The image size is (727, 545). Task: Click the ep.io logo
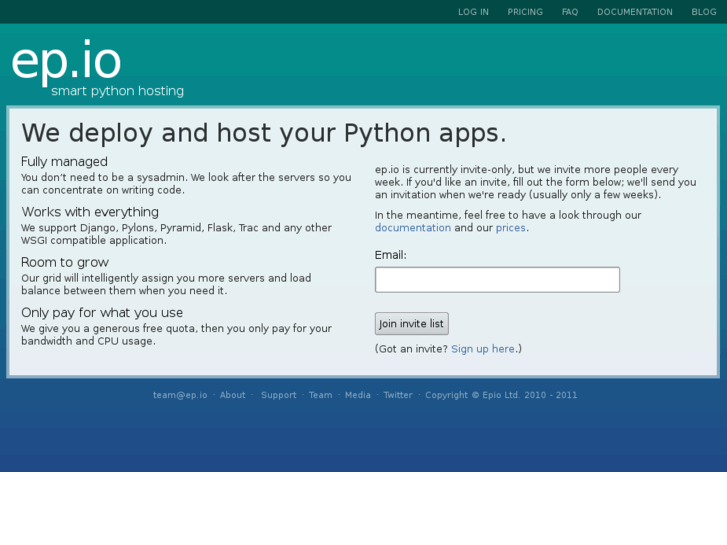coord(66,61)
